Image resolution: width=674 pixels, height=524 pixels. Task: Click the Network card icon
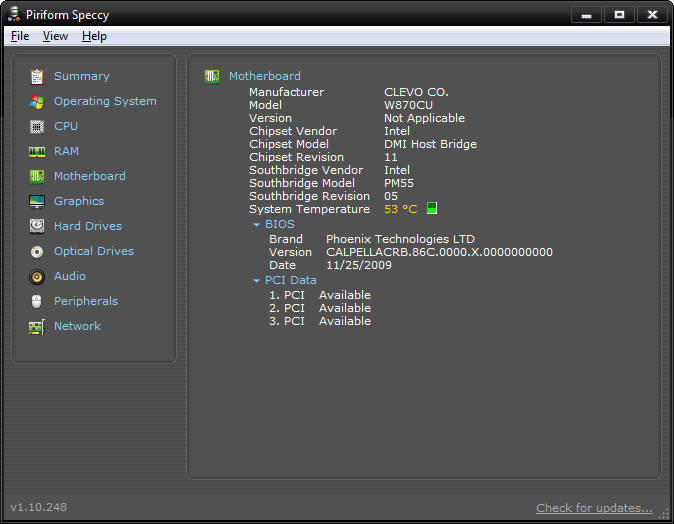coord(37,327)
